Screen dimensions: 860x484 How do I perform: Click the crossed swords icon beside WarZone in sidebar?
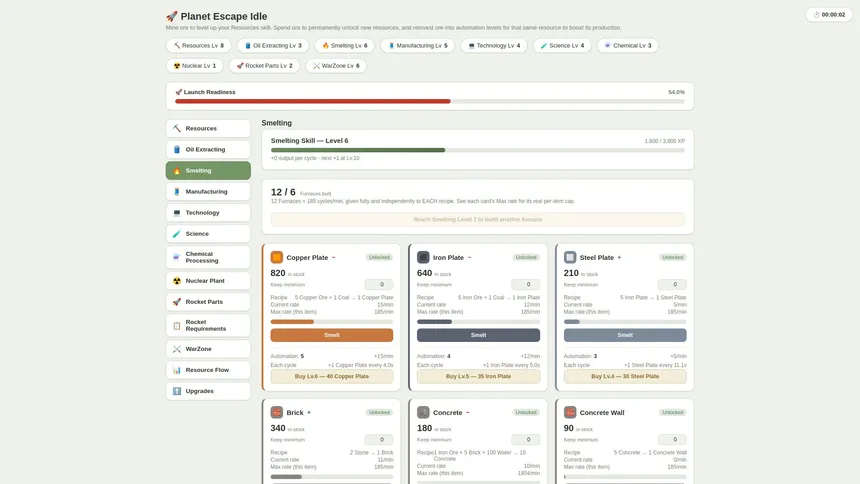(177, 349)
